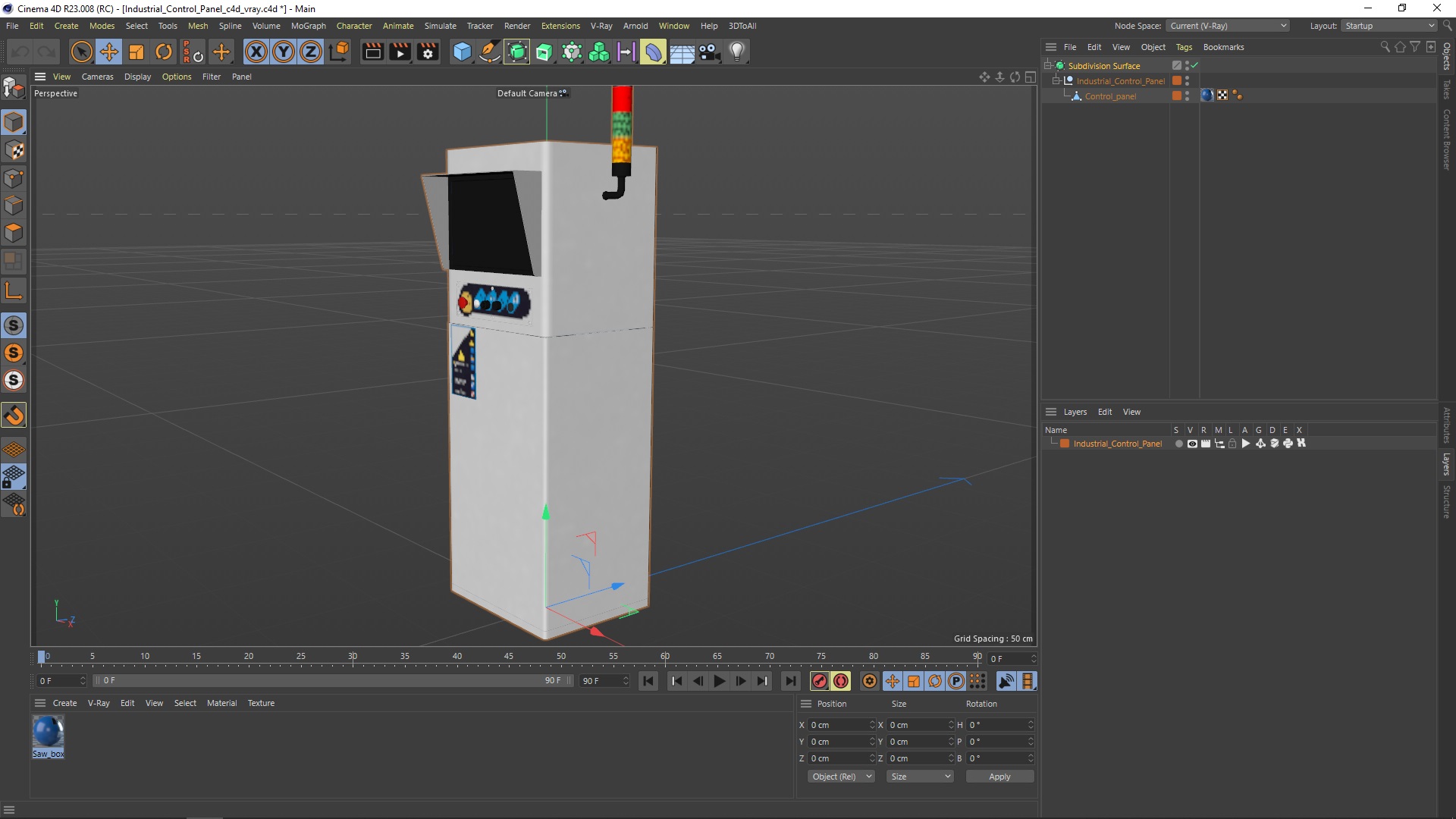Open material manager Texture menu
The height and width of the screenshot is (819, 1456).
[x=261, y=703]
